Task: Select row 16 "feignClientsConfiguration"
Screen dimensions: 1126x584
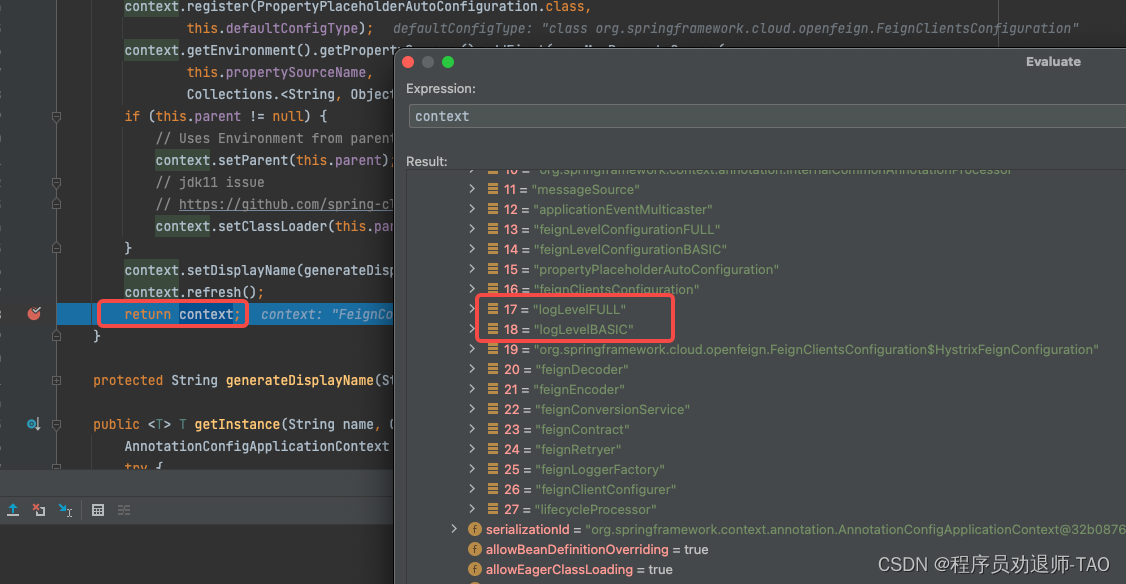Action: click(x=601, y=289)
